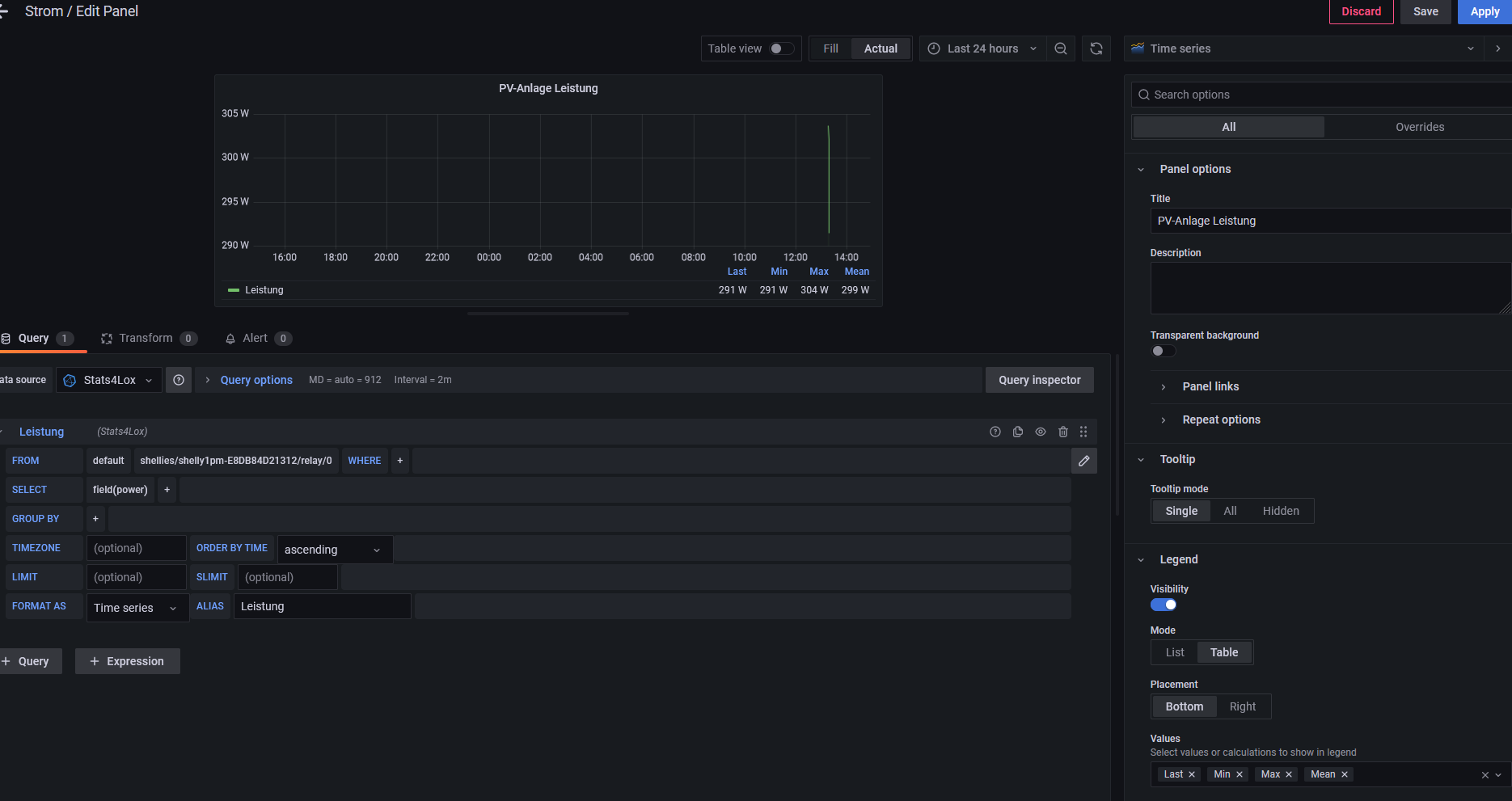Grab the drag handle of Leistung query
1512x801 pixels.
(x=1083, y=432)
